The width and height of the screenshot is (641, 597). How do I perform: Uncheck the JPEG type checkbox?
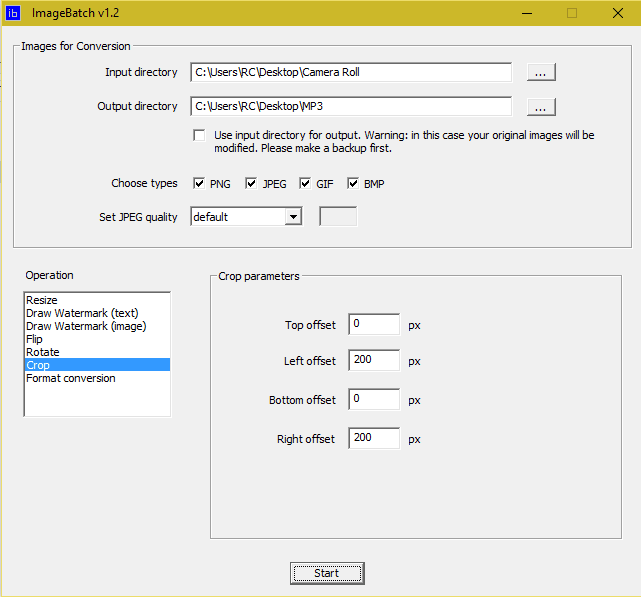coord(251,184)
